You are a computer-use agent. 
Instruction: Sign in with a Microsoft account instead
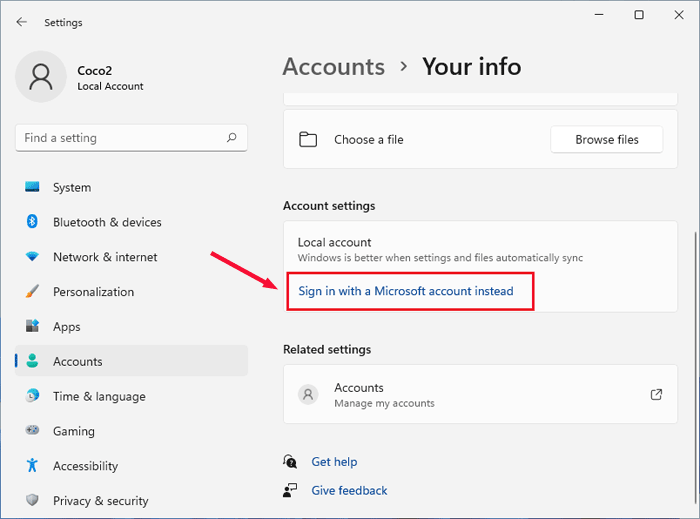[406, 291]
